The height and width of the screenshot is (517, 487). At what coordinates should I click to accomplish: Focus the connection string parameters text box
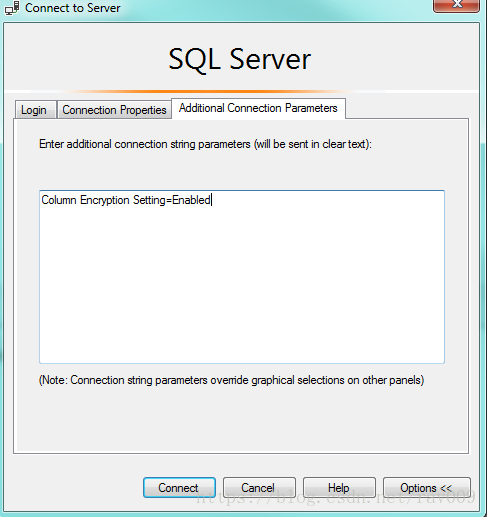[x=242, y=277]
